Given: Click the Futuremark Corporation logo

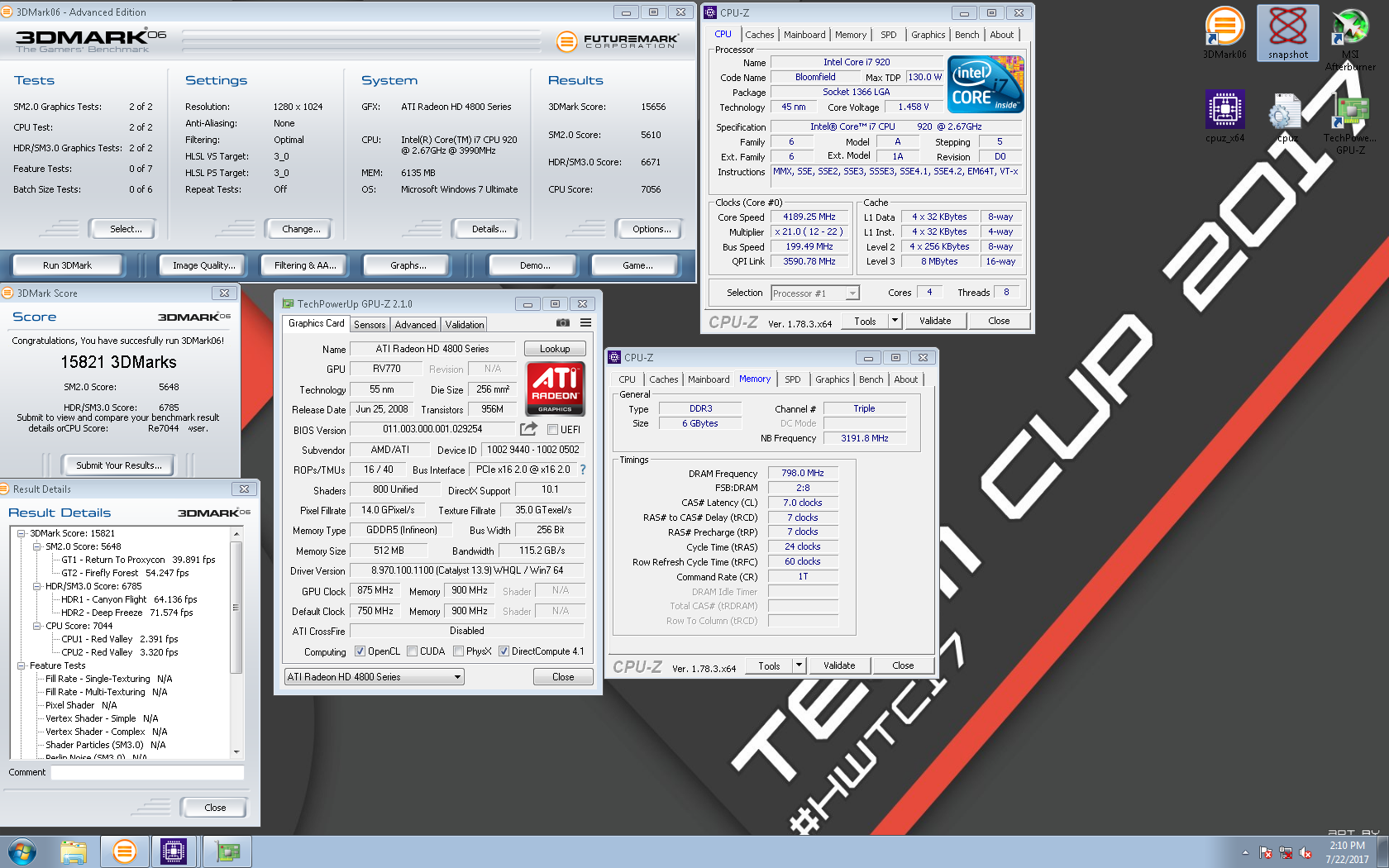Looking at the screenshot, I should pos(617,41).
